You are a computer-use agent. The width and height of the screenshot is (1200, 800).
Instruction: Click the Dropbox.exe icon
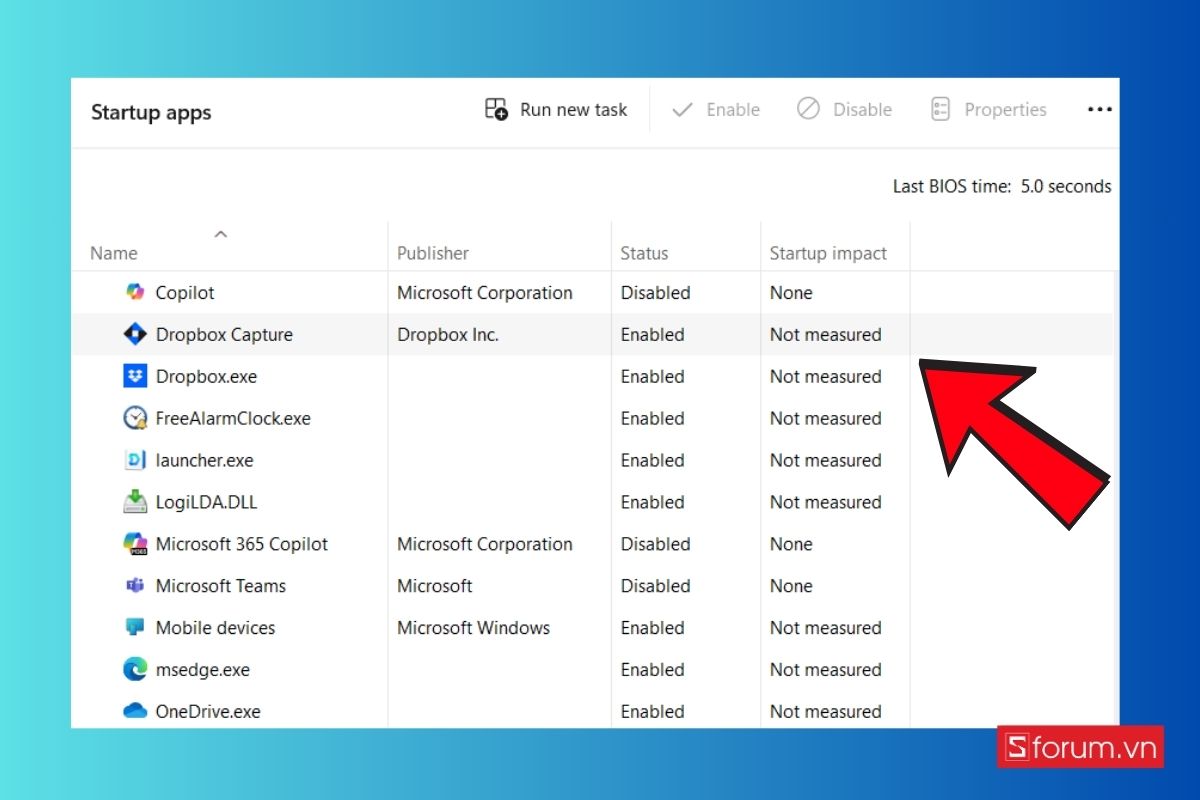pos(135,377)
